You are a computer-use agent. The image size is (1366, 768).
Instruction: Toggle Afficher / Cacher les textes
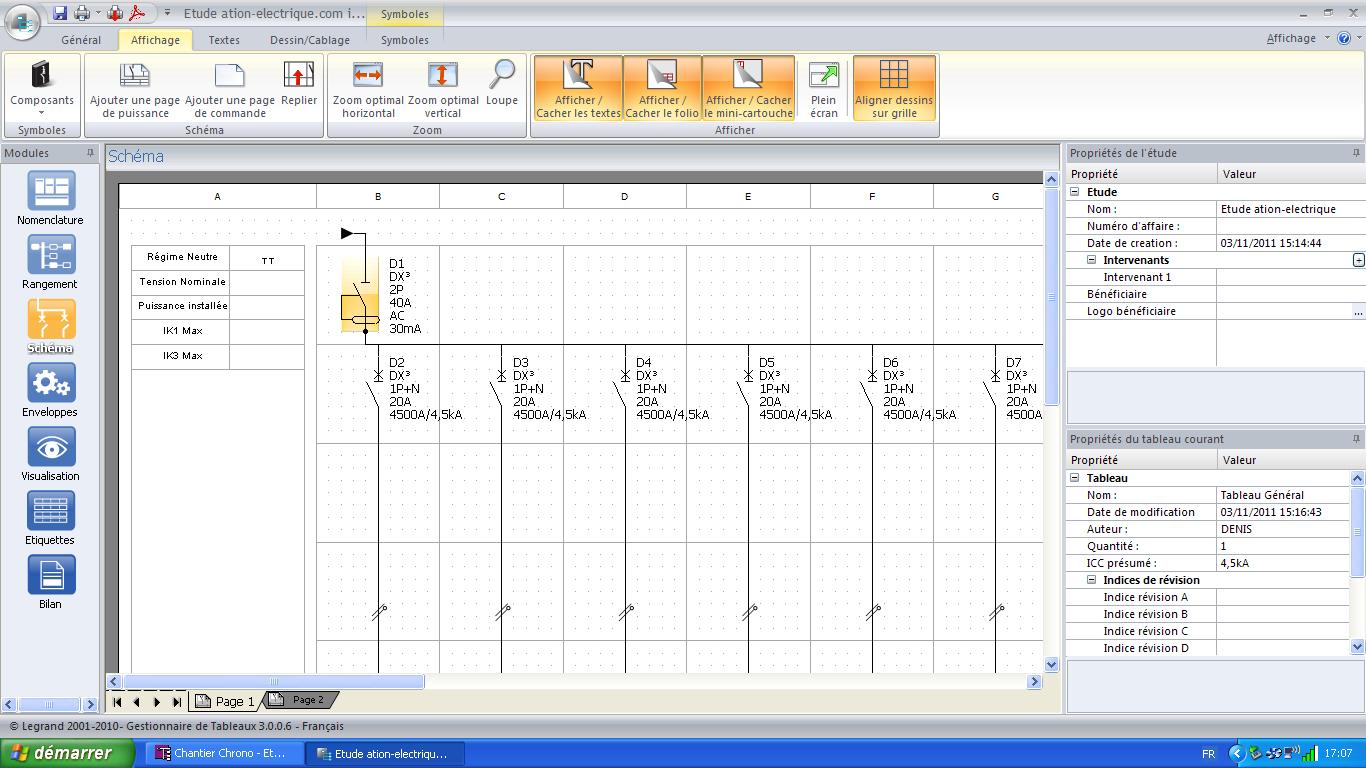(x=578, y=88)
